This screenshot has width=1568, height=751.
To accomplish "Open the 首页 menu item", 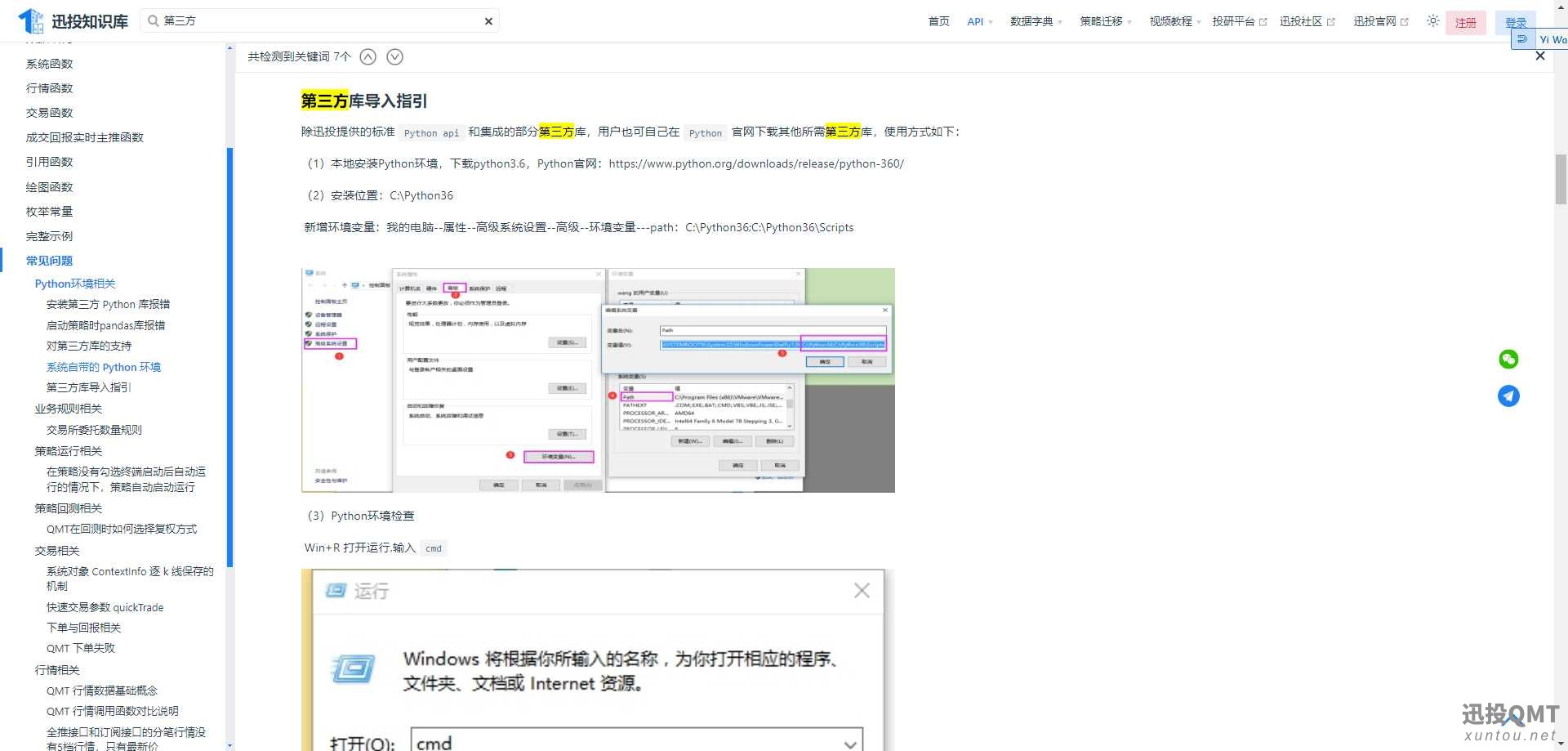I will pyautogui.click(x=939, y=21).
